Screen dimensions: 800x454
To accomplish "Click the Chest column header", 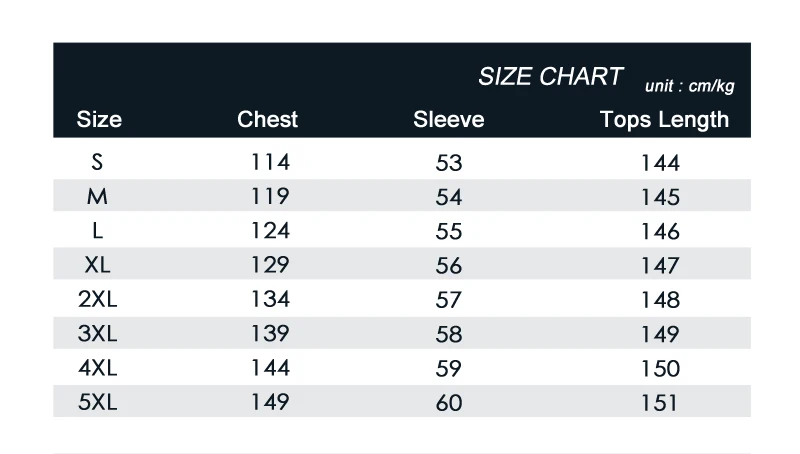I will (x=267, y=120).
